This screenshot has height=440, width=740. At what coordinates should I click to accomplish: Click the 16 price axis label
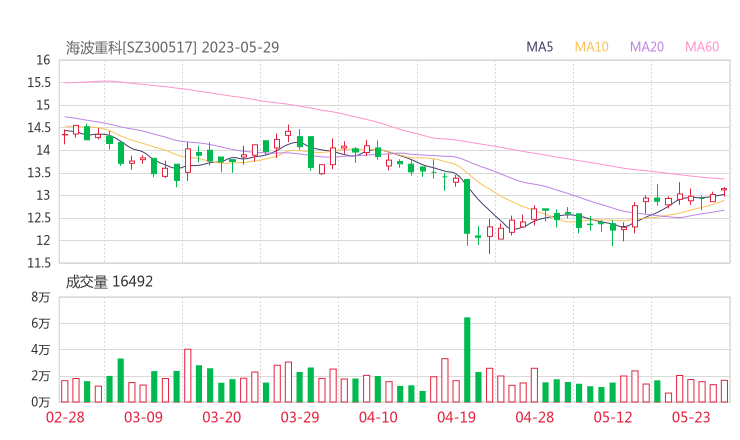pos(43,60)
